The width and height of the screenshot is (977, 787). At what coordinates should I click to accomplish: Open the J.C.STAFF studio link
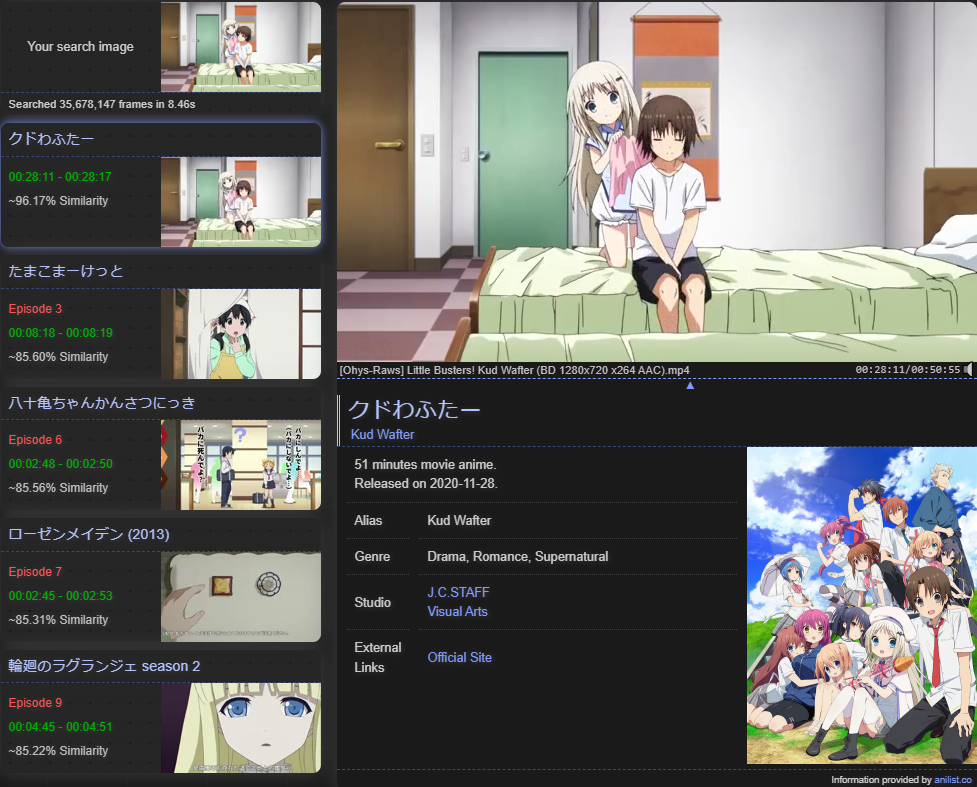click(x=458, y=592)
